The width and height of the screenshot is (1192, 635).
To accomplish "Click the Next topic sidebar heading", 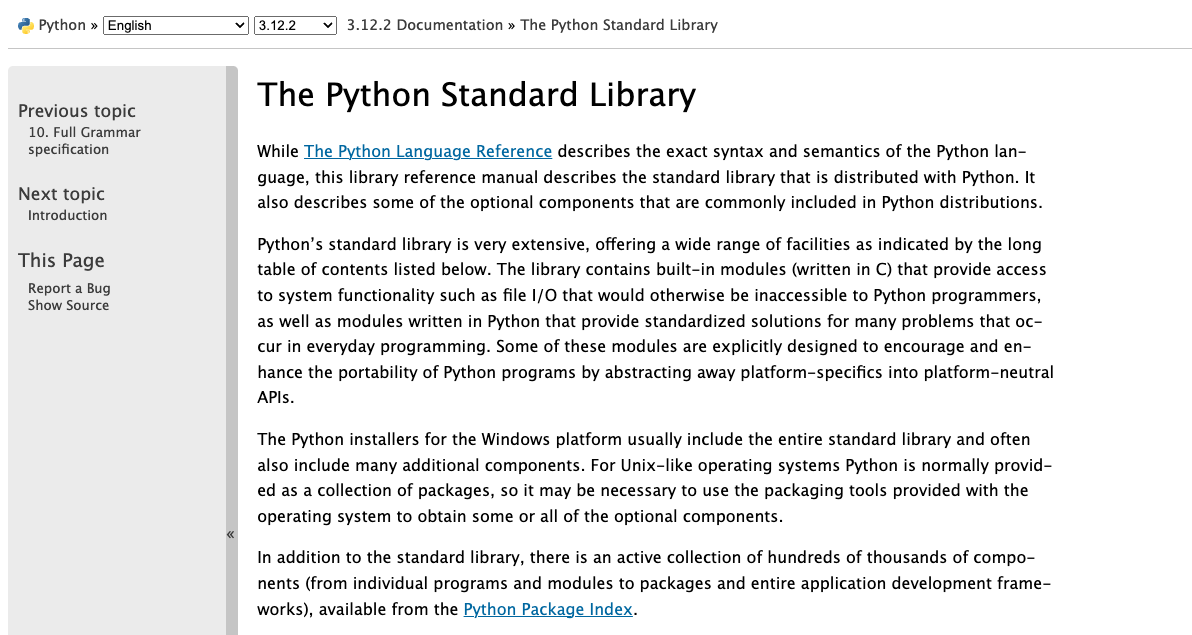I will click(61, 194).
